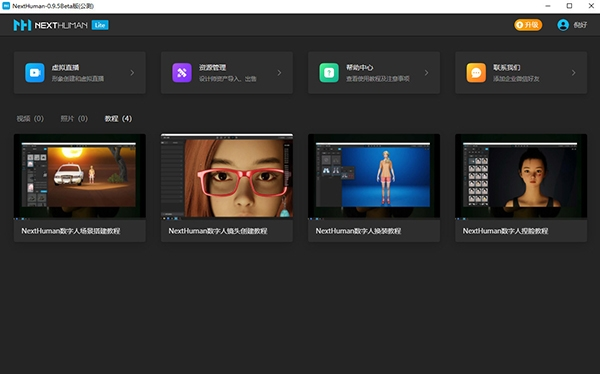Image resolution: width=600 pixels, height=374 pixels.
Task: Click the username next to avatar
Action: [x=580, y=25]
